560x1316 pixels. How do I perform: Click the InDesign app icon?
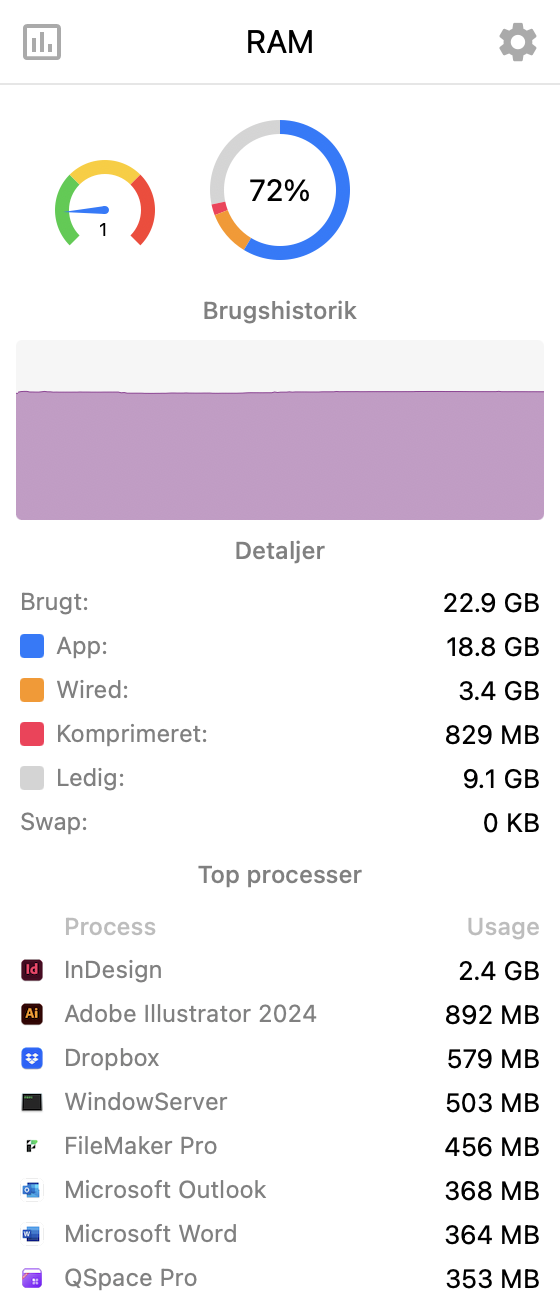(x=32, y=969)
